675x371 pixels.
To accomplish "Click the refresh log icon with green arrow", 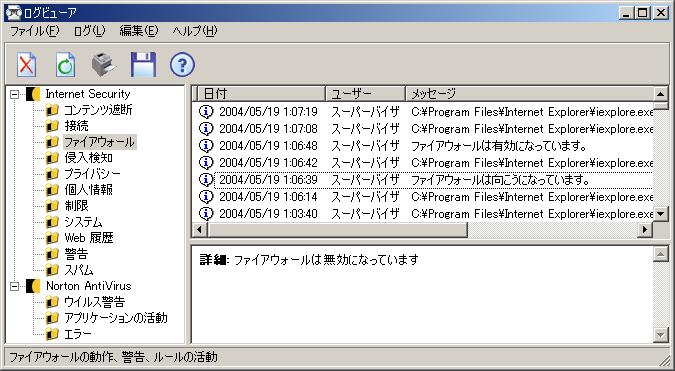I will 65,65.
